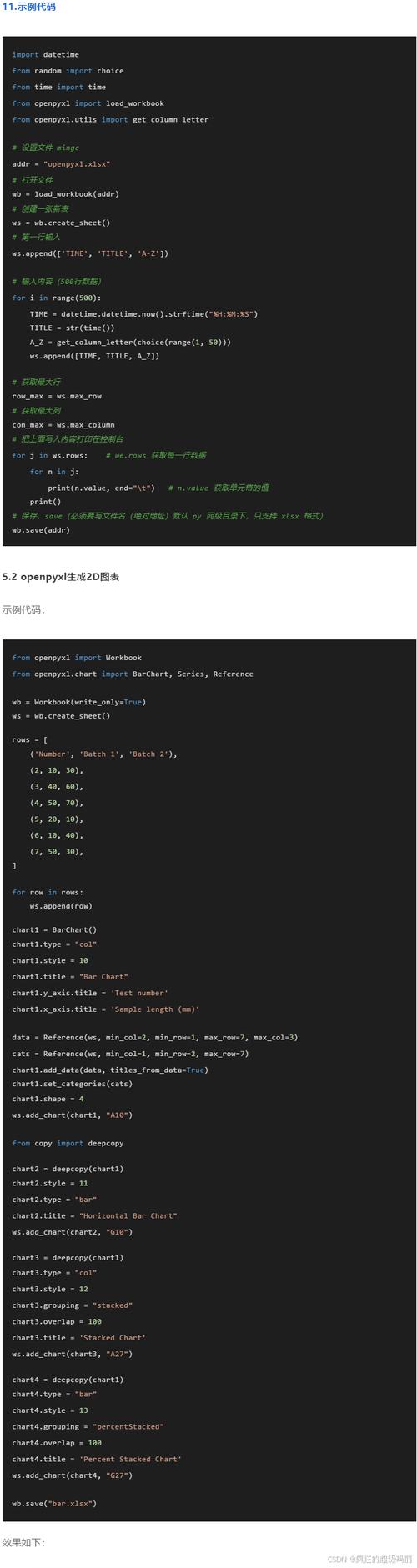Click the "5.2 openpyxl生成2D图表" section heading

click(60, 577)
